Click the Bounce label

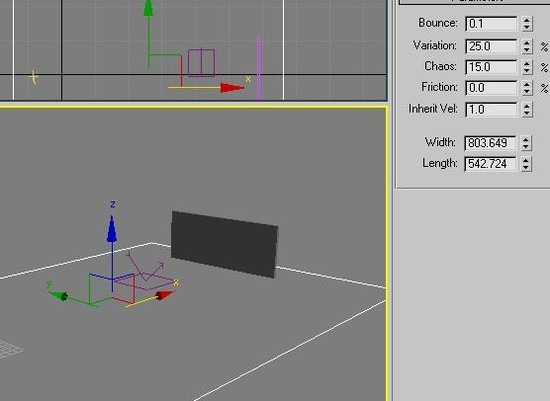click(438, 23)
